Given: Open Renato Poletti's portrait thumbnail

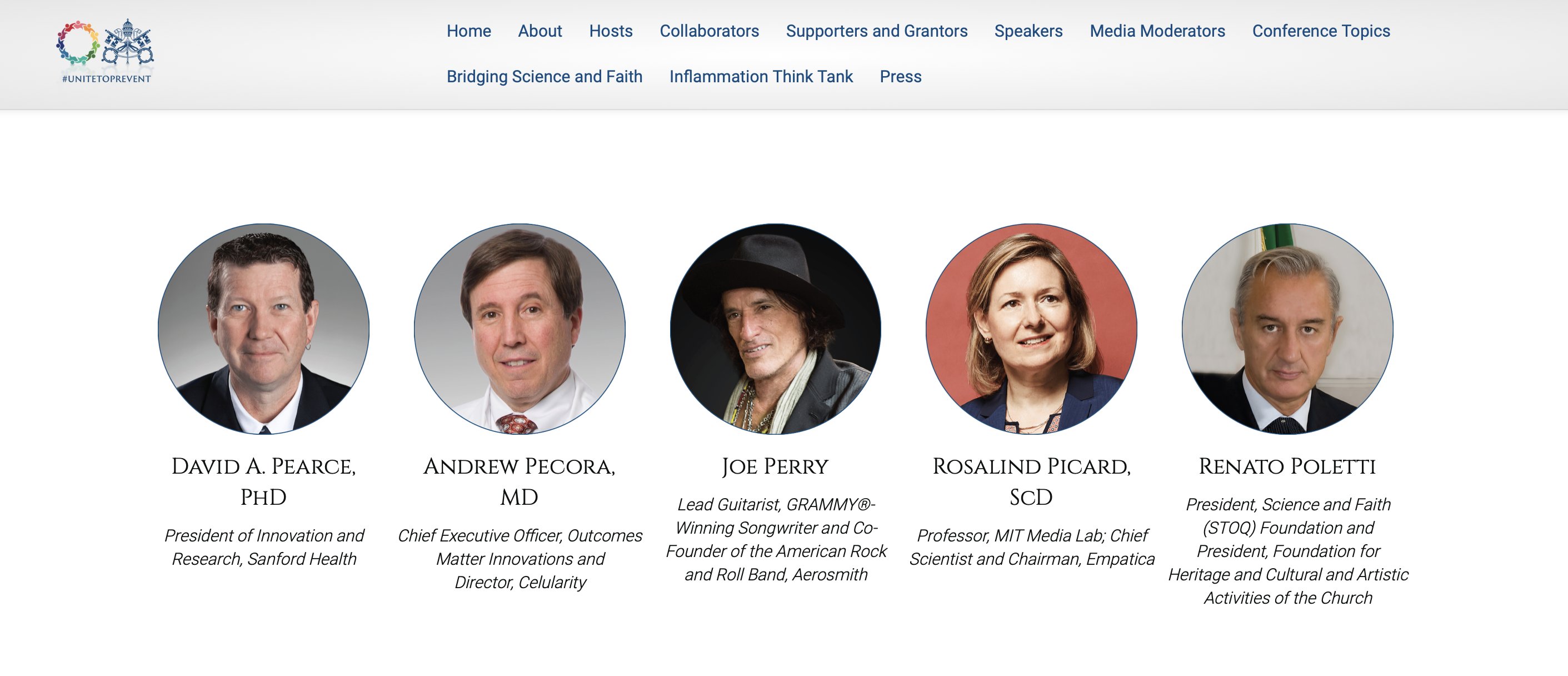Looking at the screenshot, I should (x=1287, y=329).
